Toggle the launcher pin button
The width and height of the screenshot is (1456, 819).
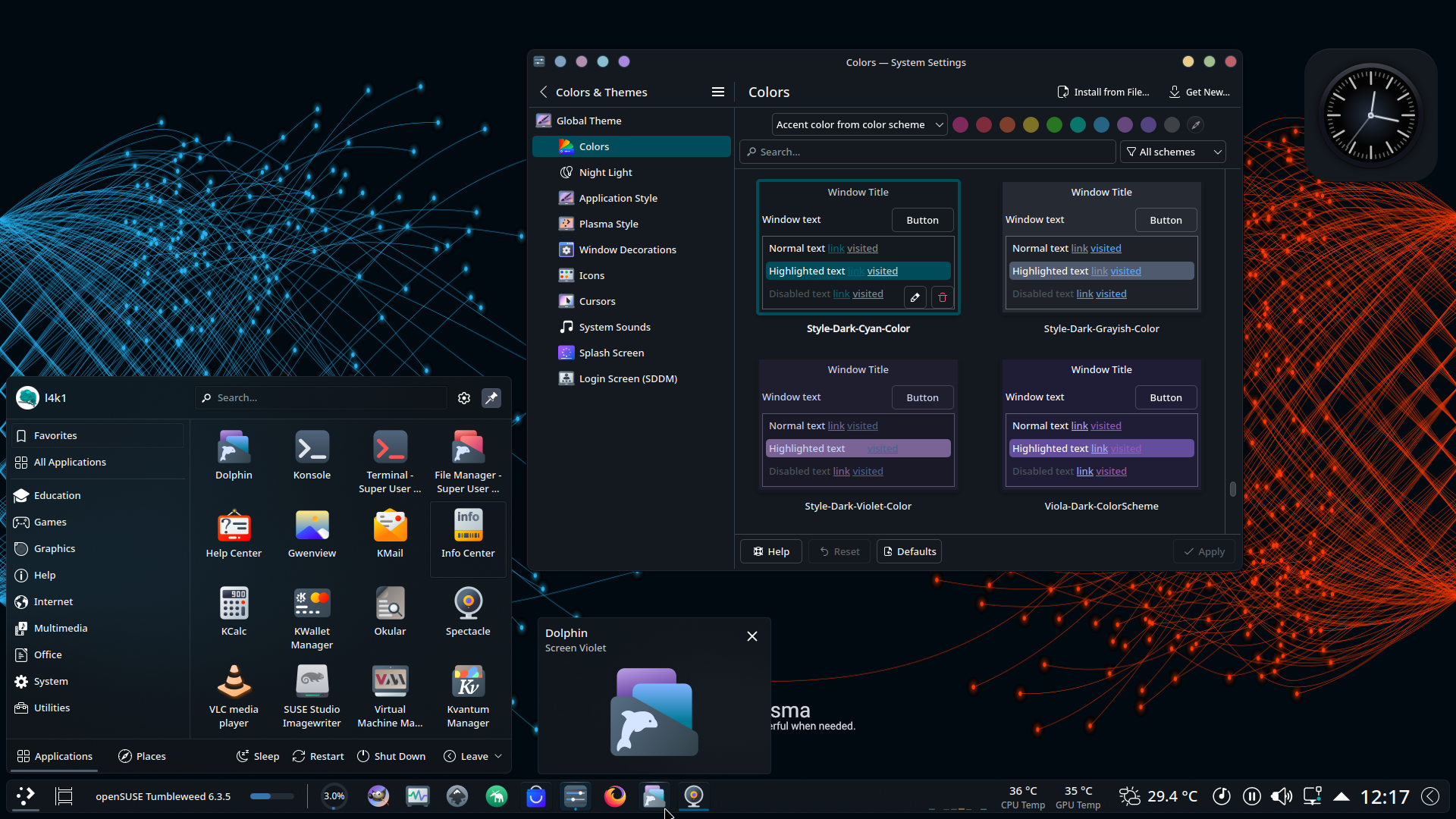coord(491,398)
